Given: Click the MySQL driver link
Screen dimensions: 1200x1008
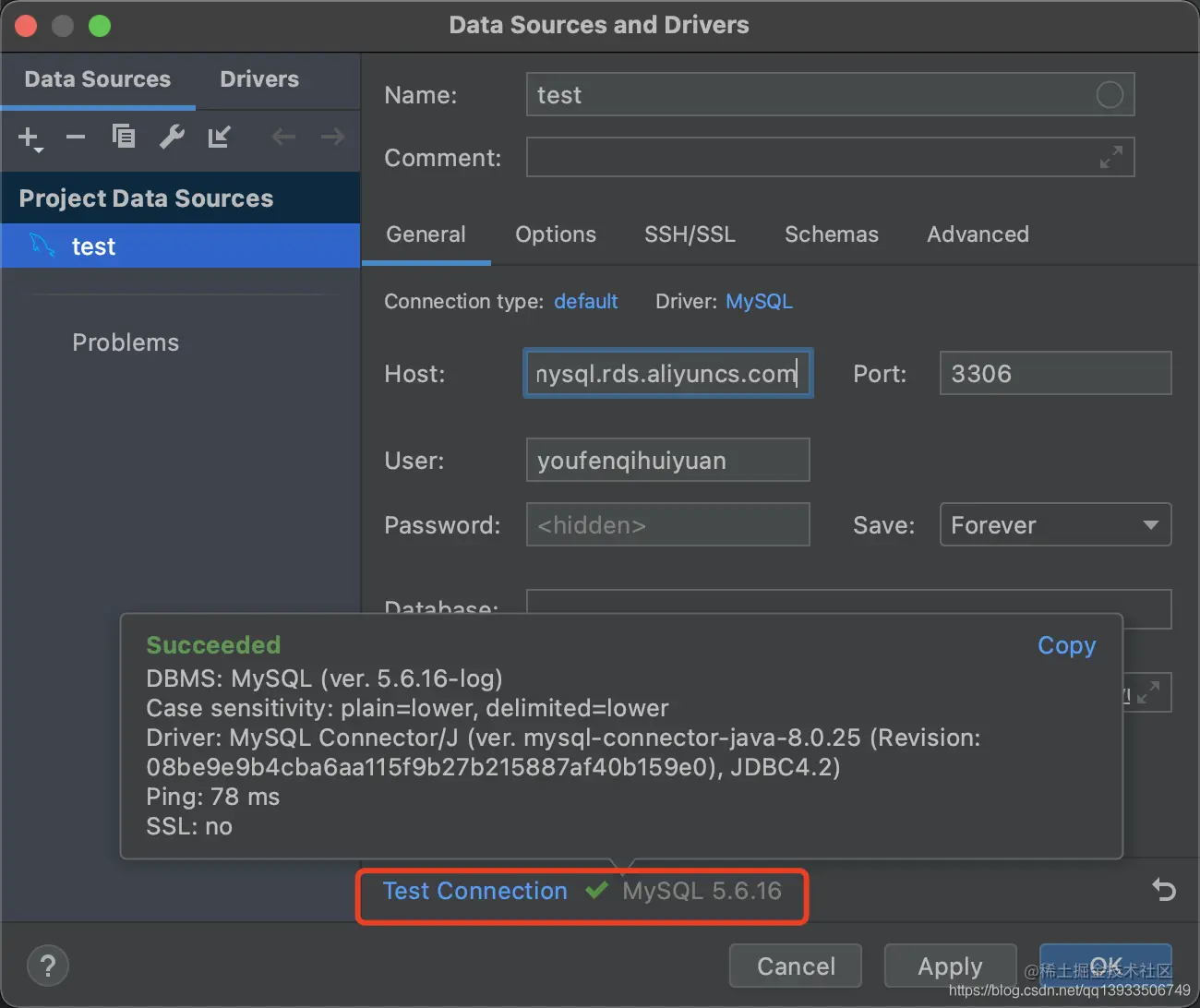Looking at the screenshot, I should (x=759, y=302).
